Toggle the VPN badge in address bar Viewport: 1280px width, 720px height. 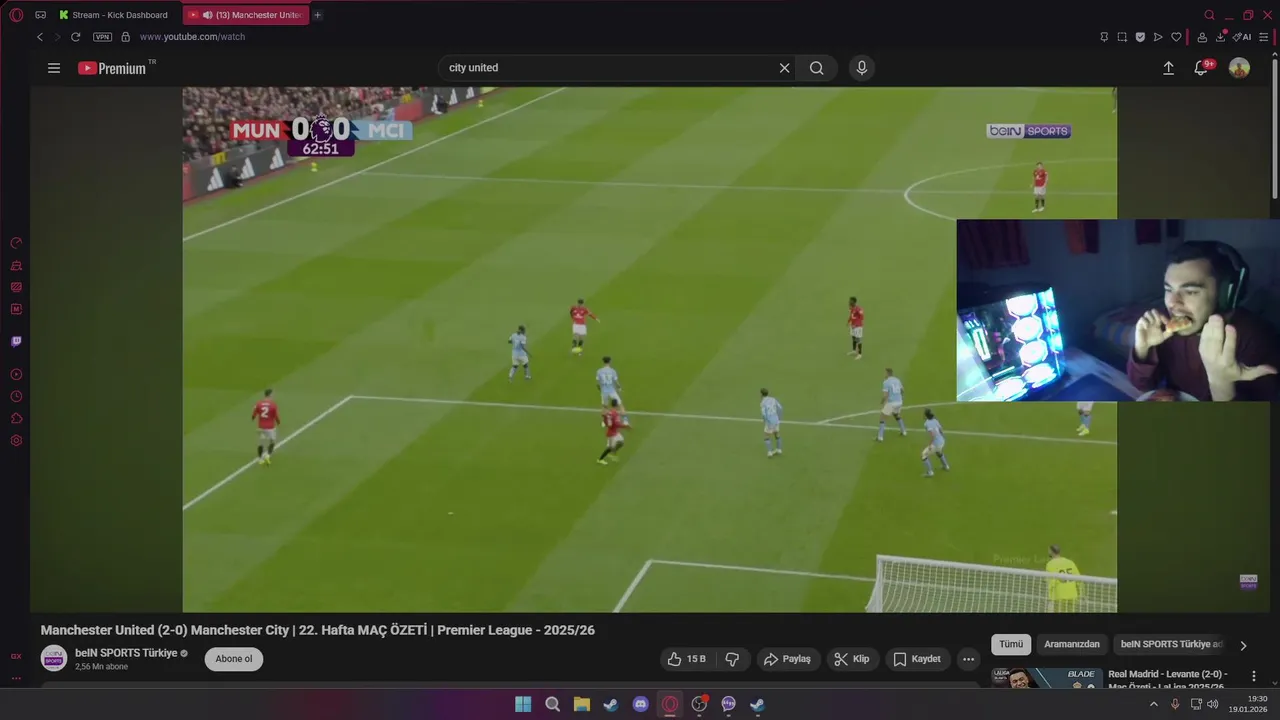[x=102, y=37]
